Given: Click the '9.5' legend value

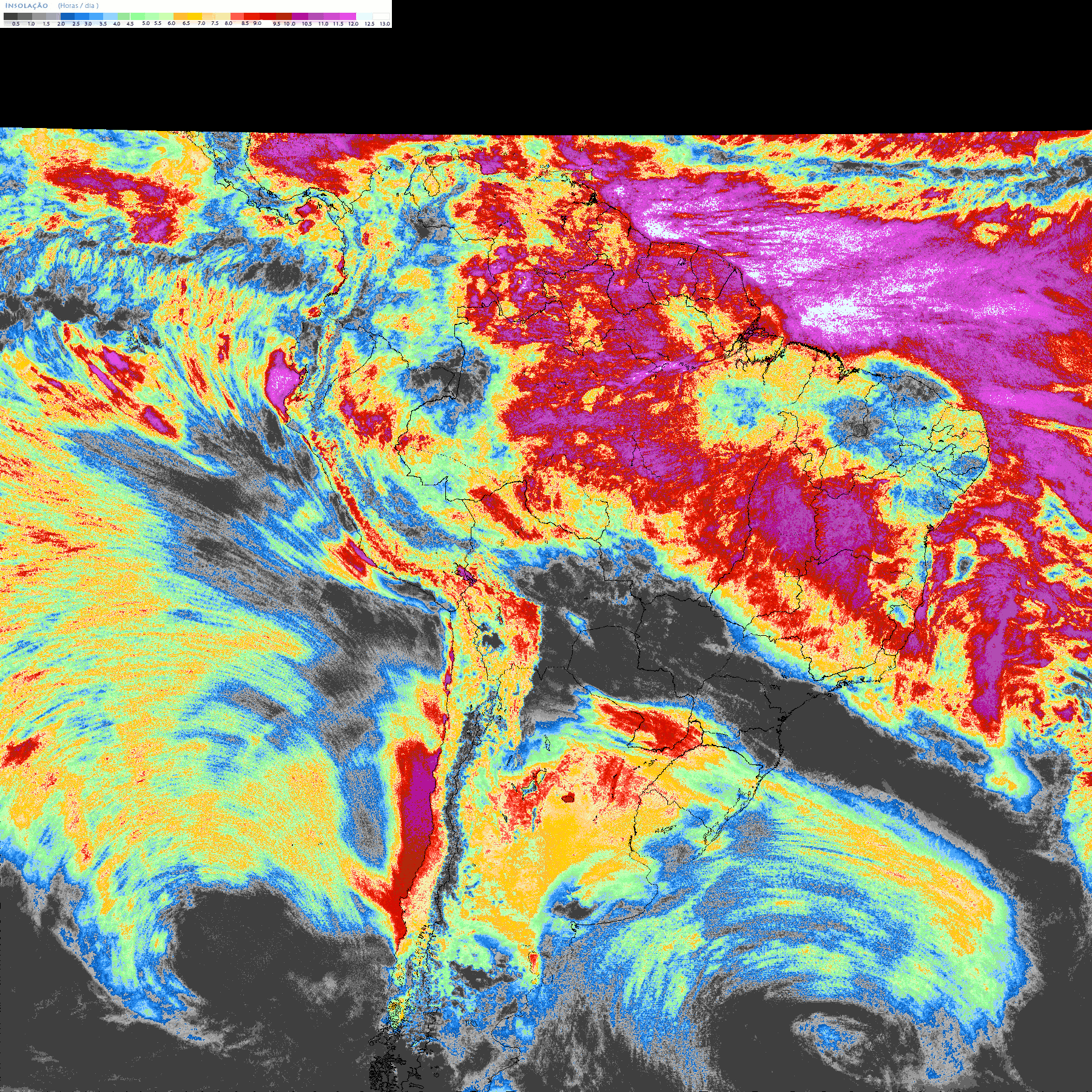Looking at the screenshot, I should (x=277, y=24).
